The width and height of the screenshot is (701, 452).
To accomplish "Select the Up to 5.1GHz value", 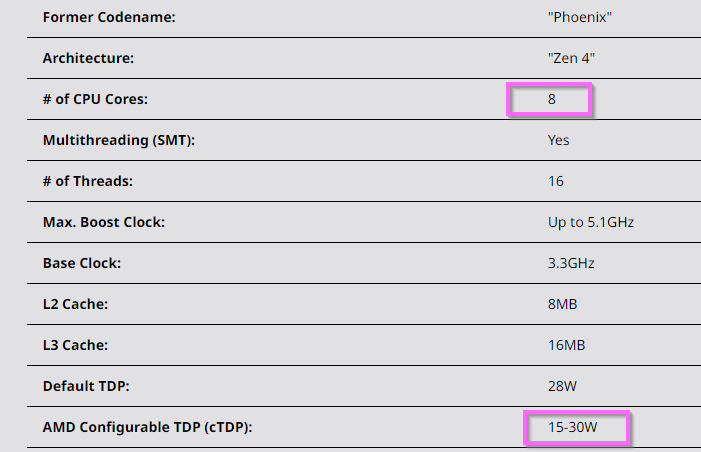I will click(591, 222).
